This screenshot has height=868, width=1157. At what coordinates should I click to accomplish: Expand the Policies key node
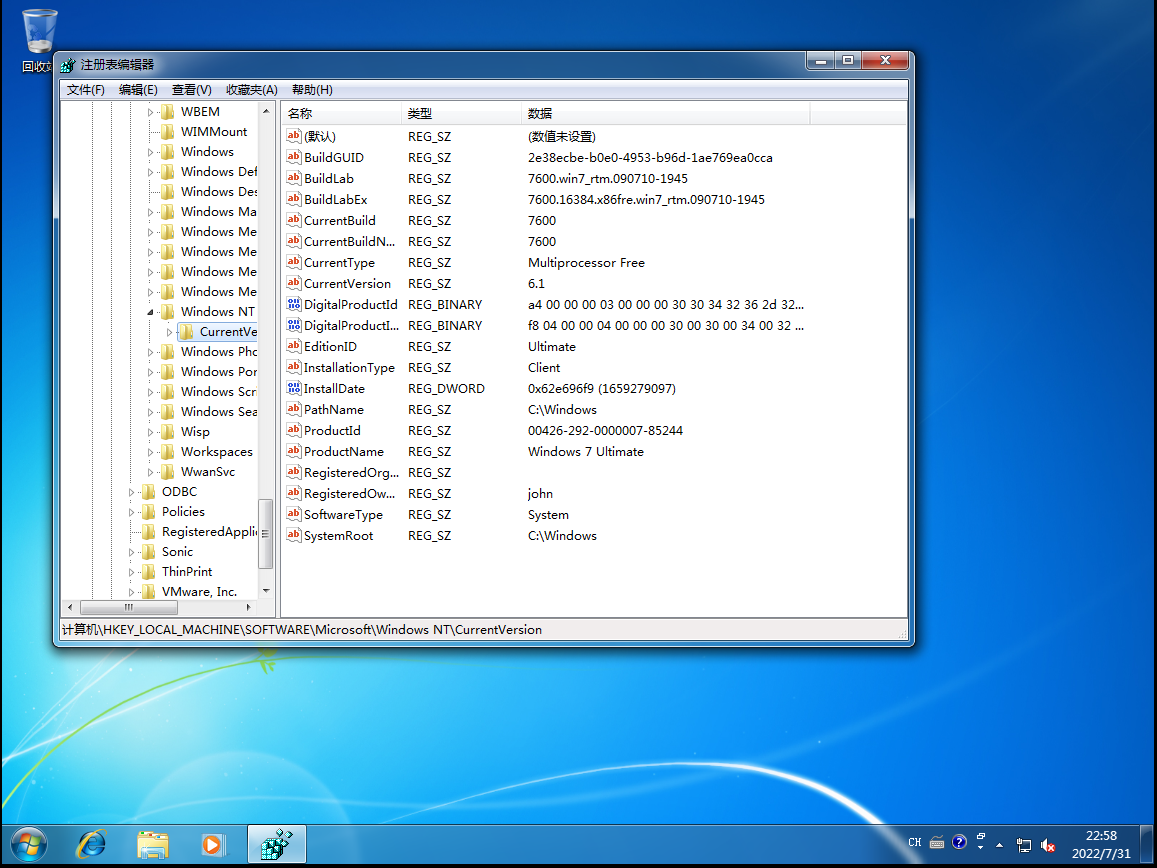point(131,512)
